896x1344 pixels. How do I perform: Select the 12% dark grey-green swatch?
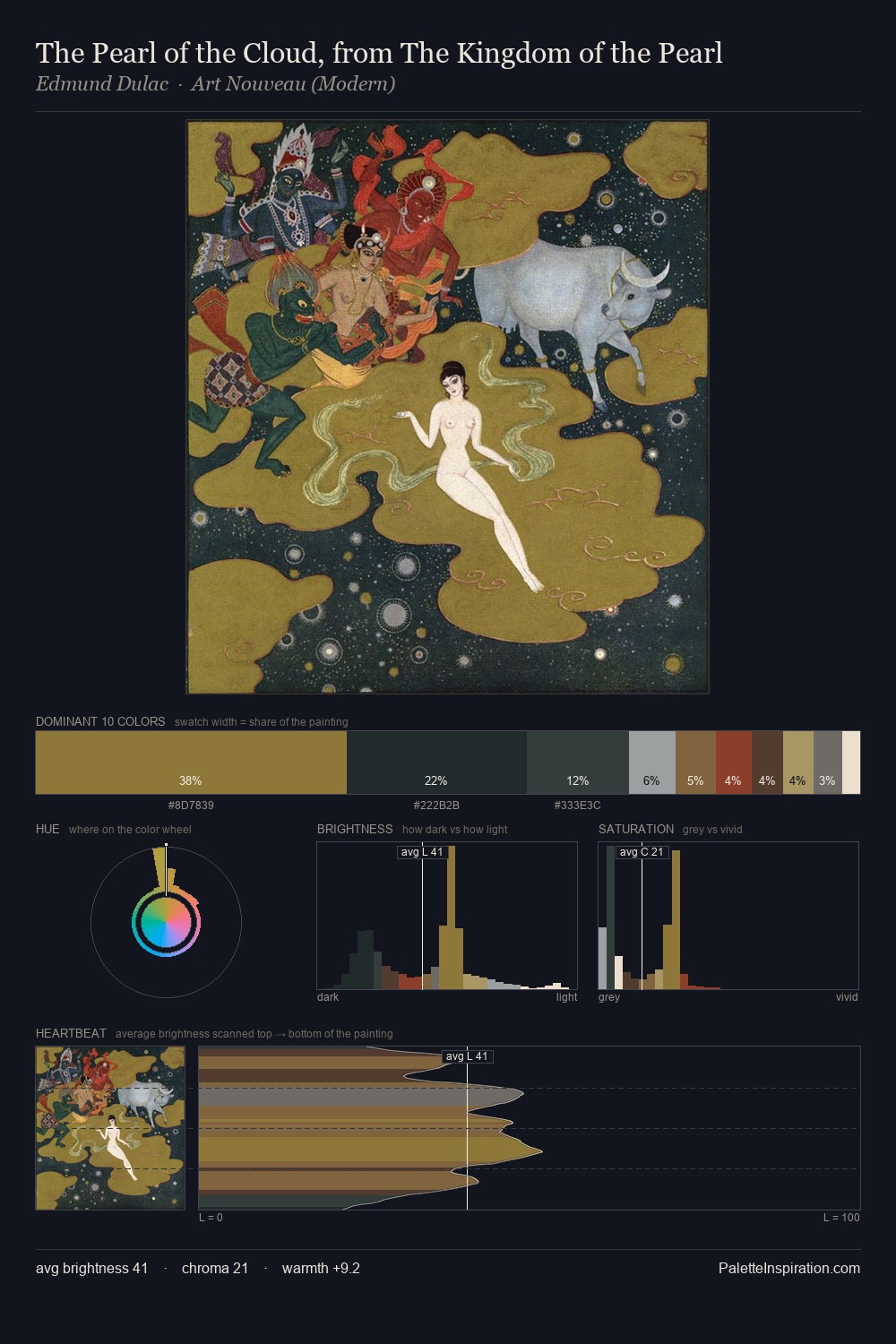578,762
